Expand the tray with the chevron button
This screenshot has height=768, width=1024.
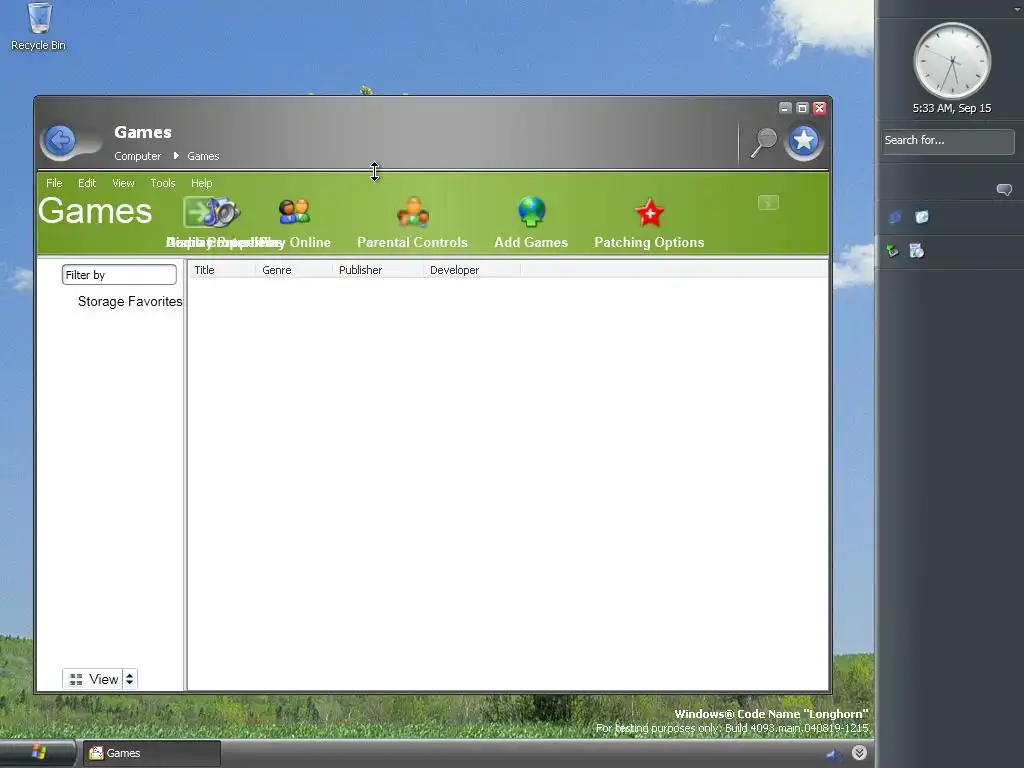(x=859, y=753)
